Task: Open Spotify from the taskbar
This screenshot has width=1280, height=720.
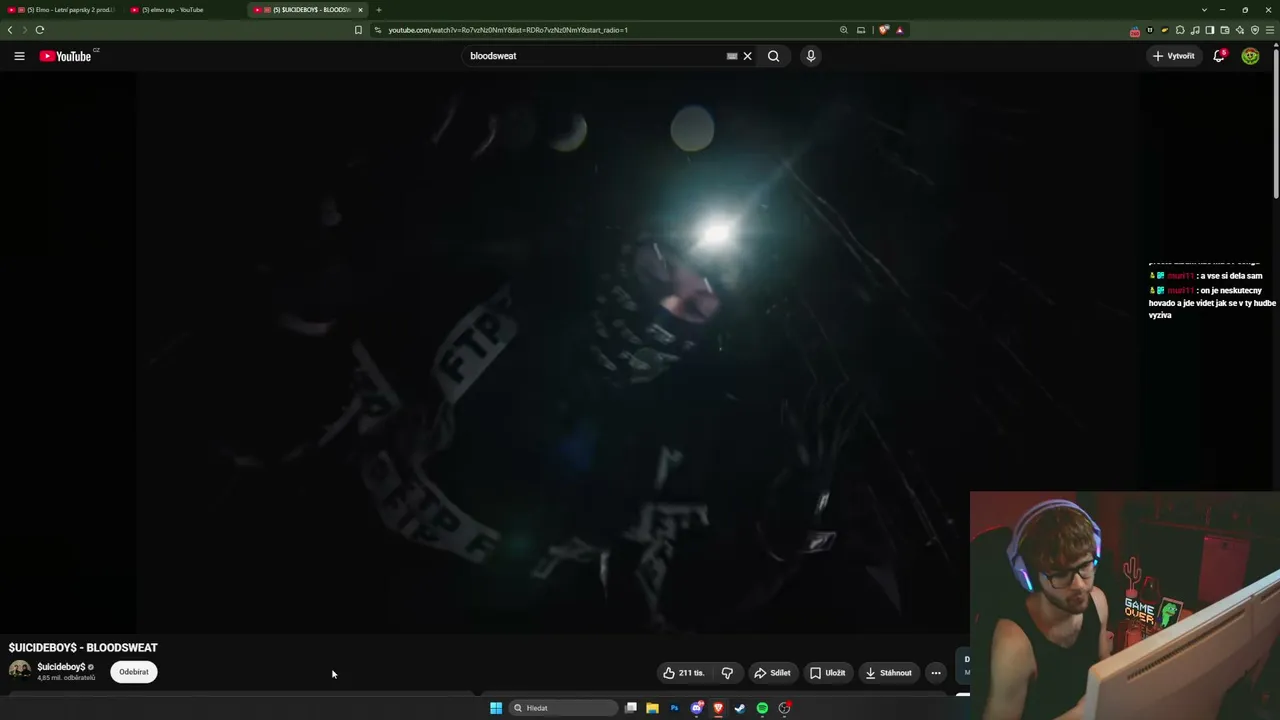Action: click(x=762, y=708)
